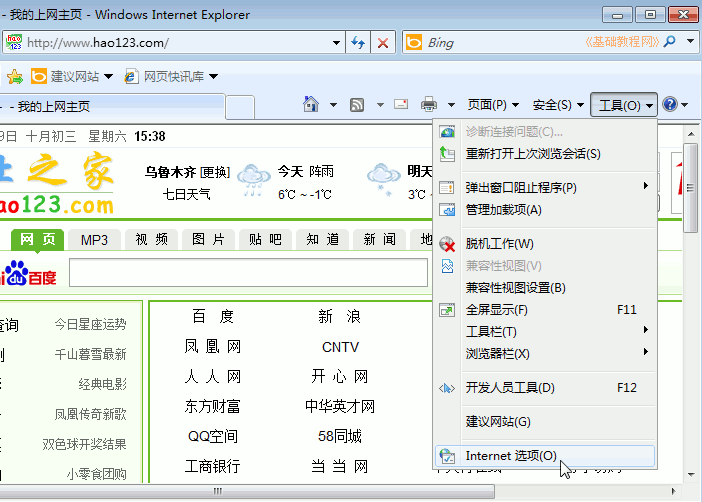This screenshot has width=702, height=502.
Task: Expand the feeds dropdown arrow
Action: [380, 105]
